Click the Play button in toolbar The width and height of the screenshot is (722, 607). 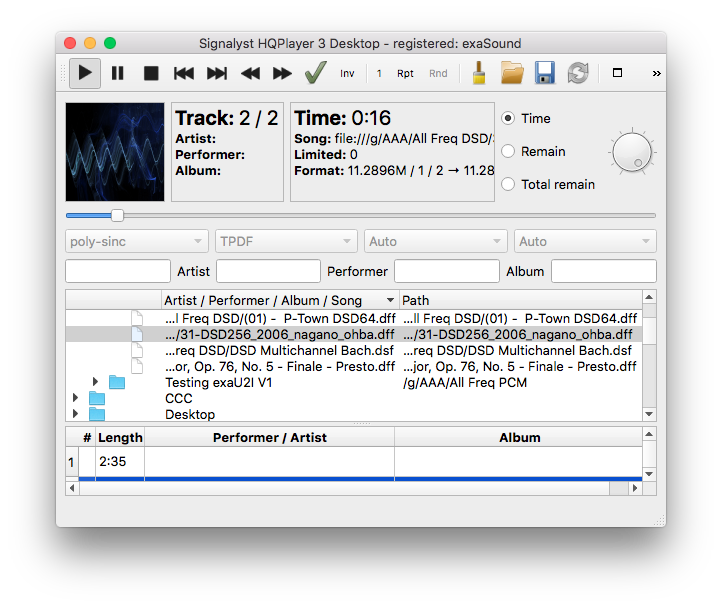coord(85,73)
